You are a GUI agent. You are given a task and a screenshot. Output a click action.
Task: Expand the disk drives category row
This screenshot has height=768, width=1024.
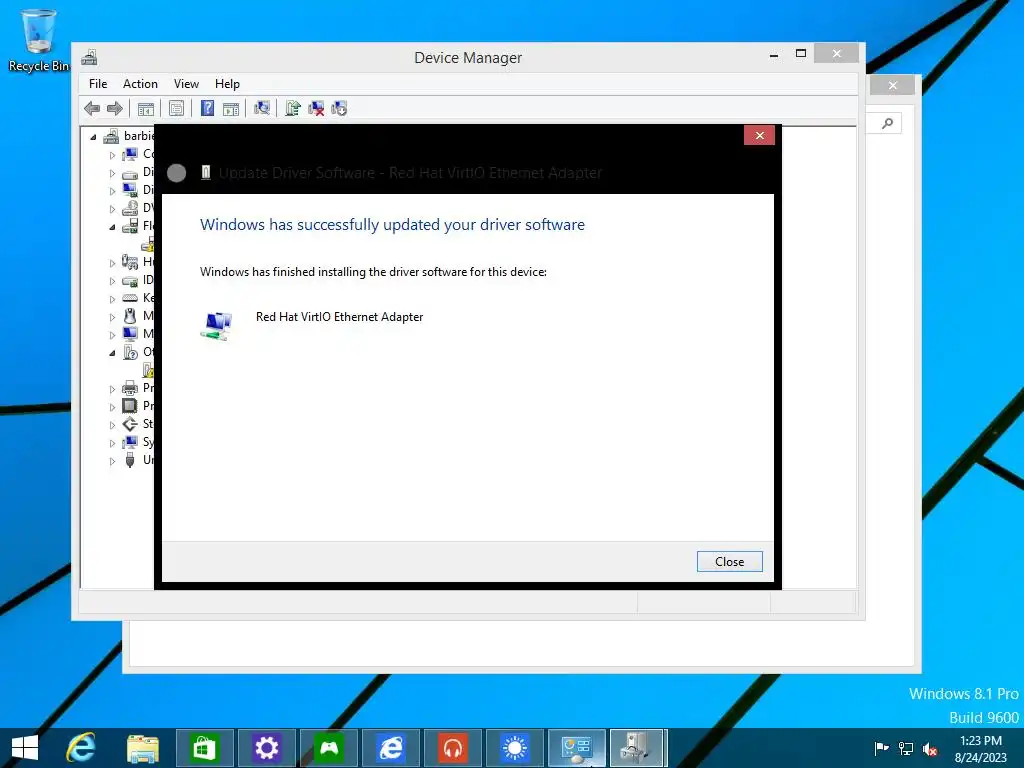(x=112, y=173)
